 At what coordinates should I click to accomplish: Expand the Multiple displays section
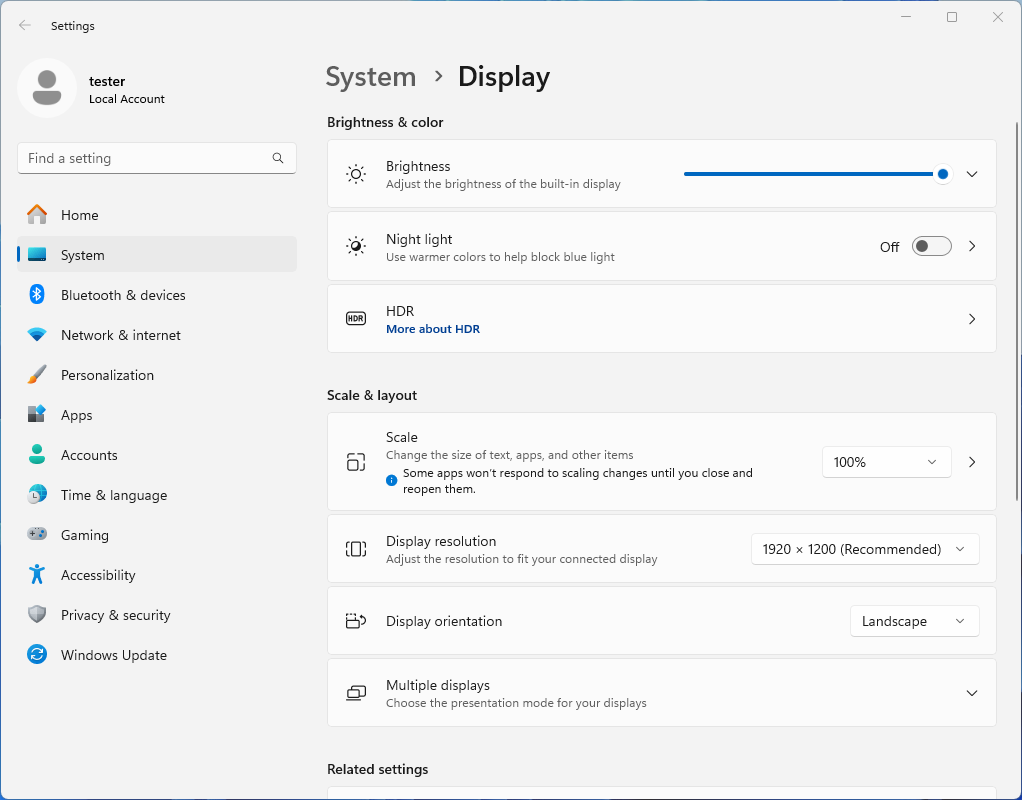click(x=971, y=692)
